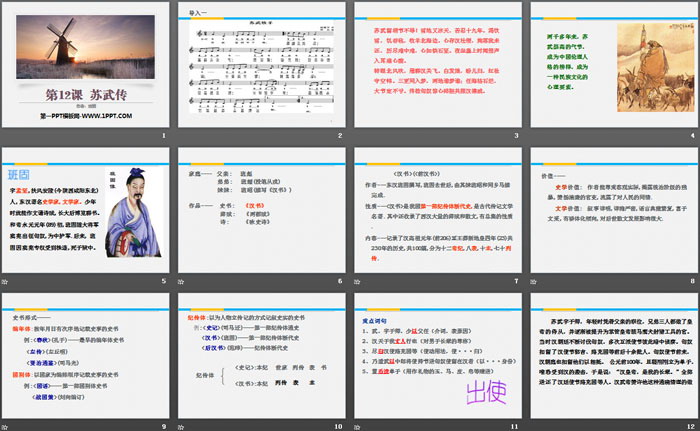Click the slide number label 7
The image size is (700, 431).
coord(517,281)
